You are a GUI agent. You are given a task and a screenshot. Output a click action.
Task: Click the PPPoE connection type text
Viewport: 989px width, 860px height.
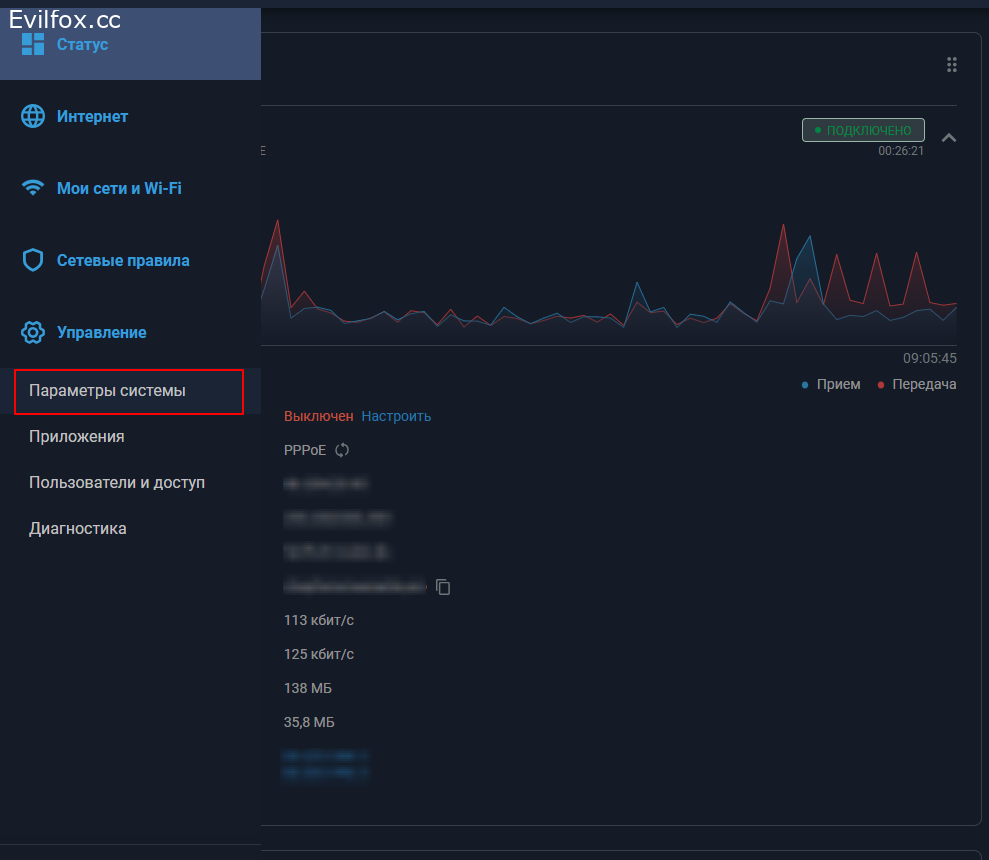point(305,451)
